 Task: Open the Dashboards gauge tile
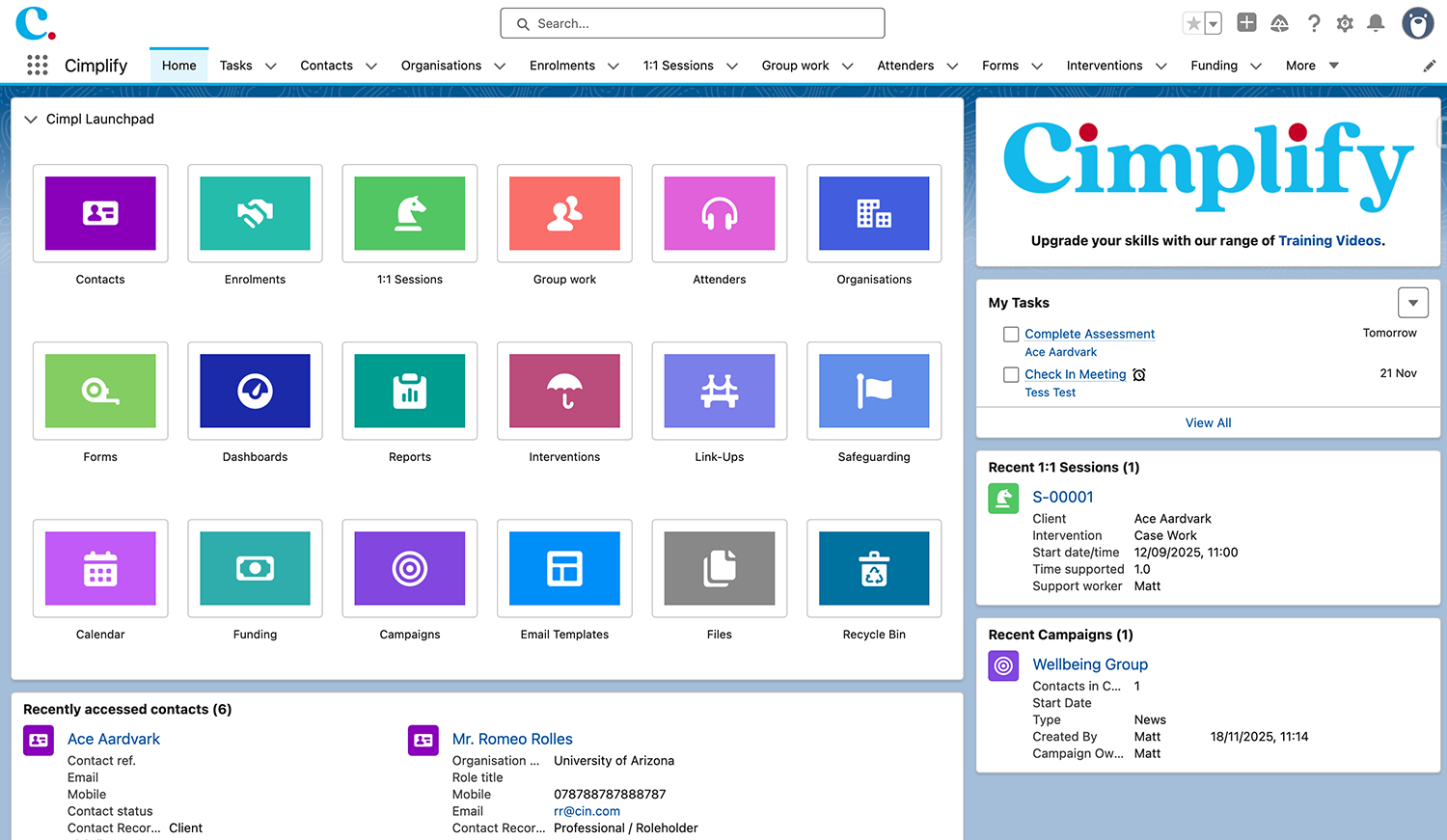point(255,391)
